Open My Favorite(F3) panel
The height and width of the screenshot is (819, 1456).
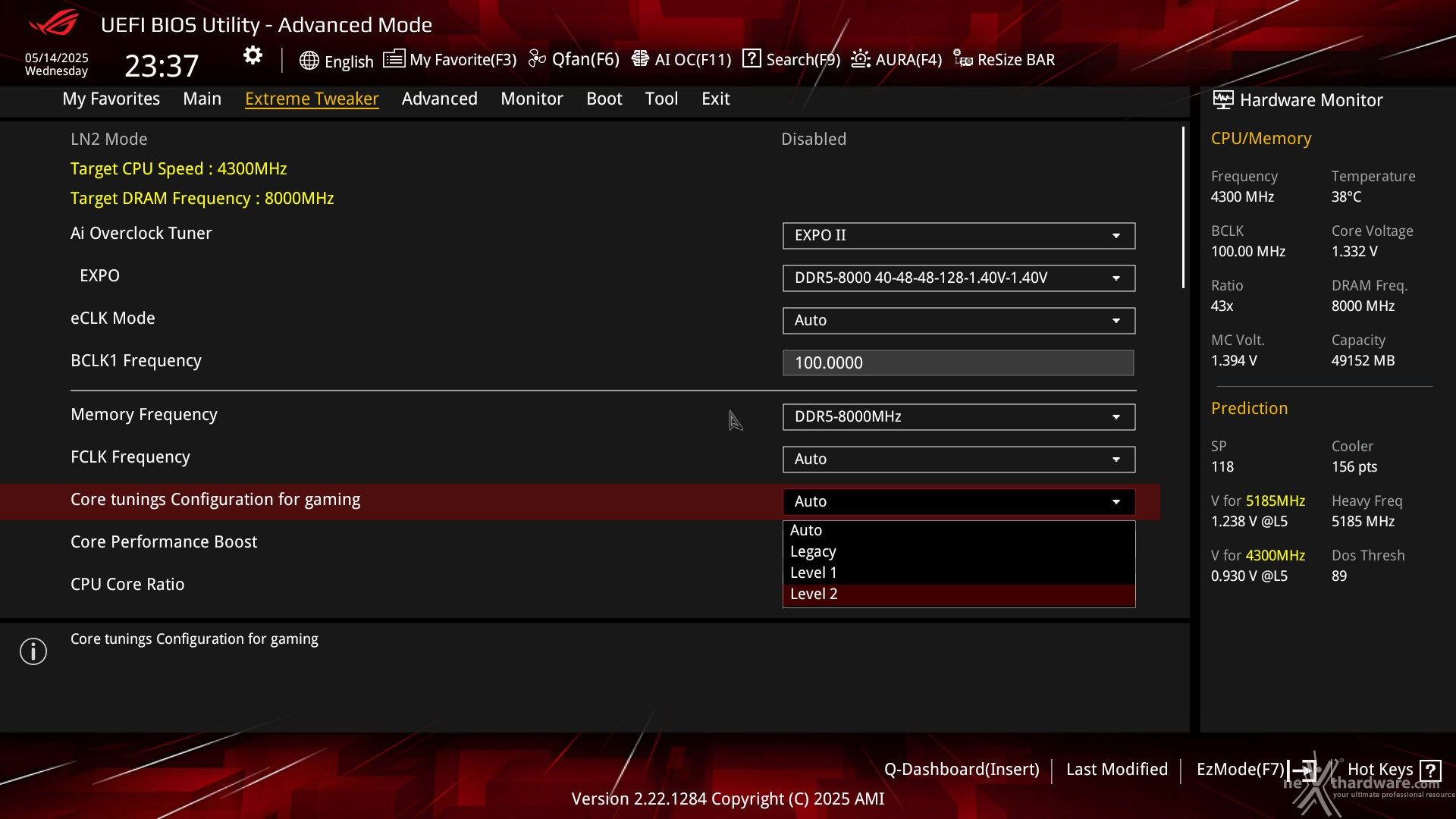point(450,59)
